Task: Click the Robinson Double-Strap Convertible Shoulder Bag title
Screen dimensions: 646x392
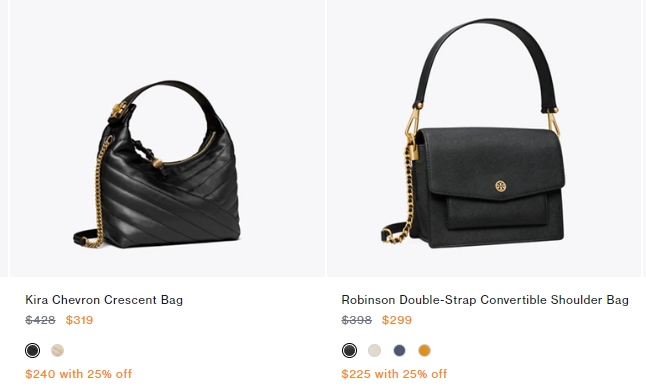Action: pos(485,300)
